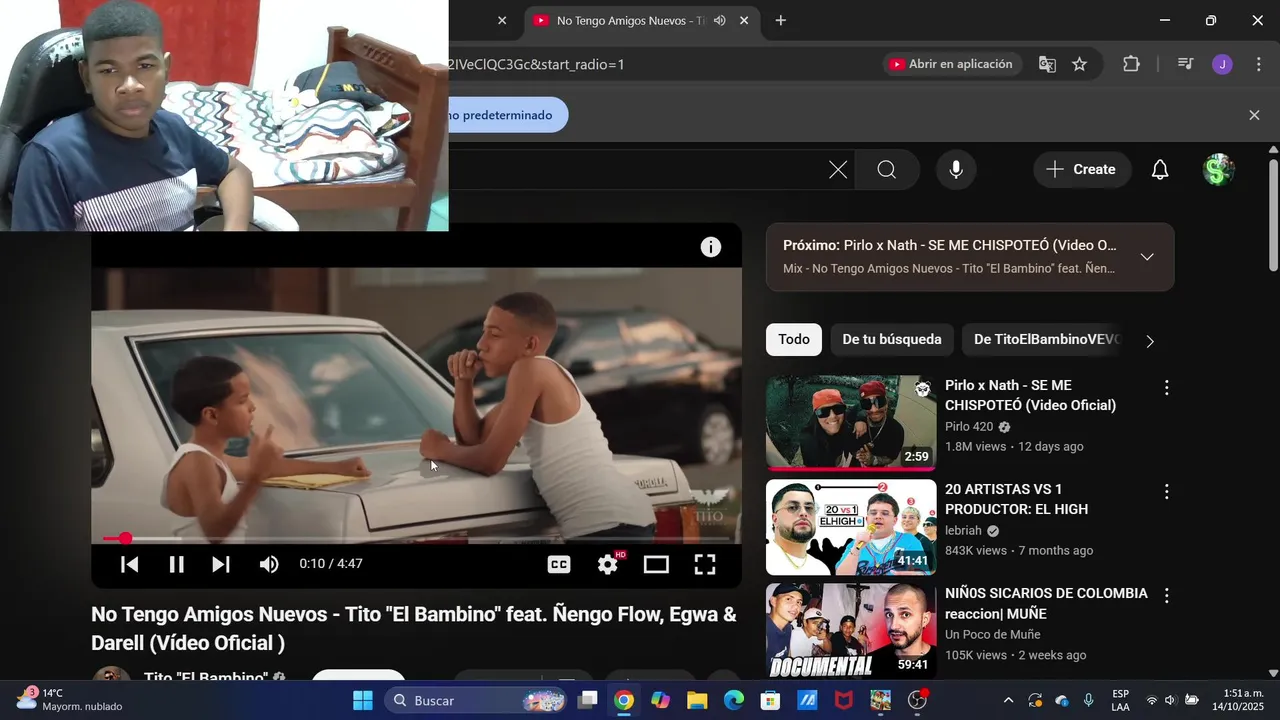
Task: Switch to theater mode
Action: tap(656, 564)
